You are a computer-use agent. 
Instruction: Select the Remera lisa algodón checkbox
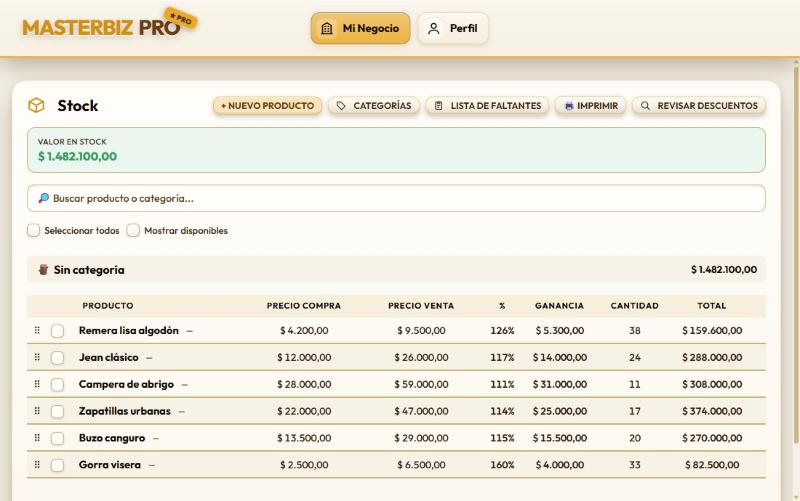58,331
